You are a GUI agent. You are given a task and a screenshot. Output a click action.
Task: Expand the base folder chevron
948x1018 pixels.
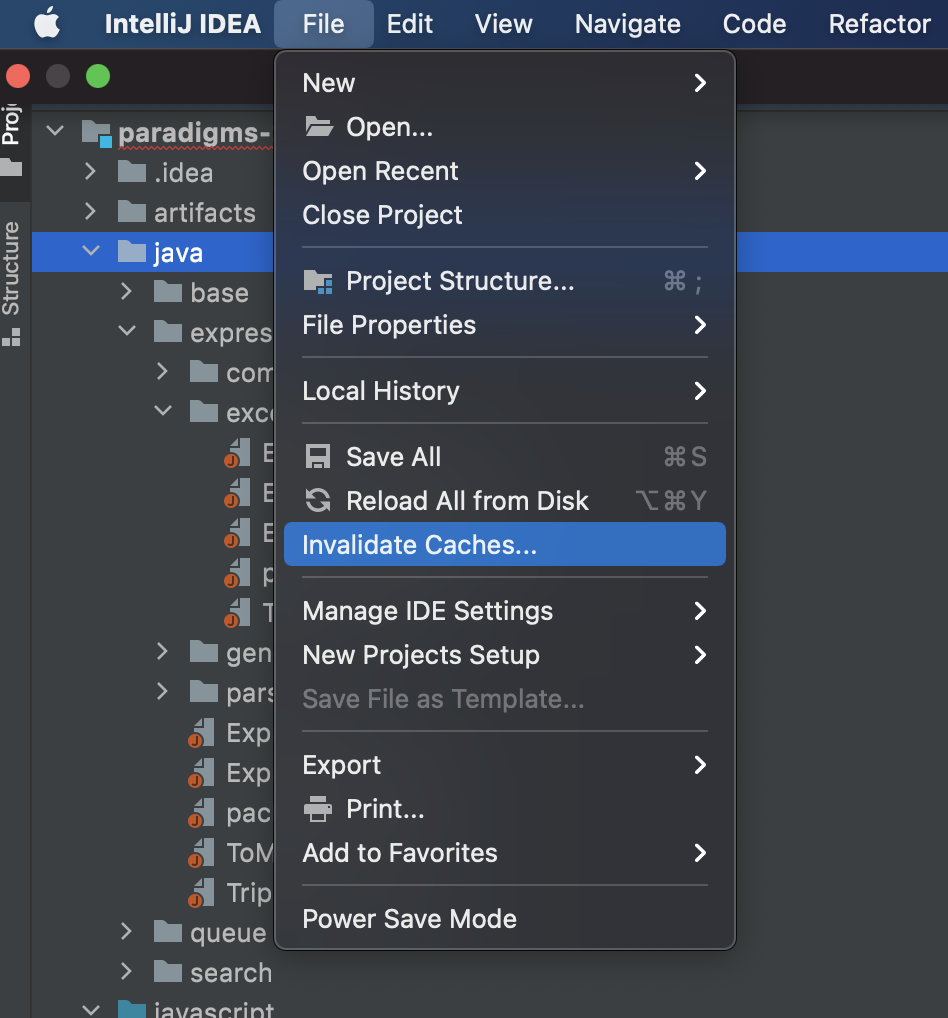pyautogui.click(x=127, y=292)
